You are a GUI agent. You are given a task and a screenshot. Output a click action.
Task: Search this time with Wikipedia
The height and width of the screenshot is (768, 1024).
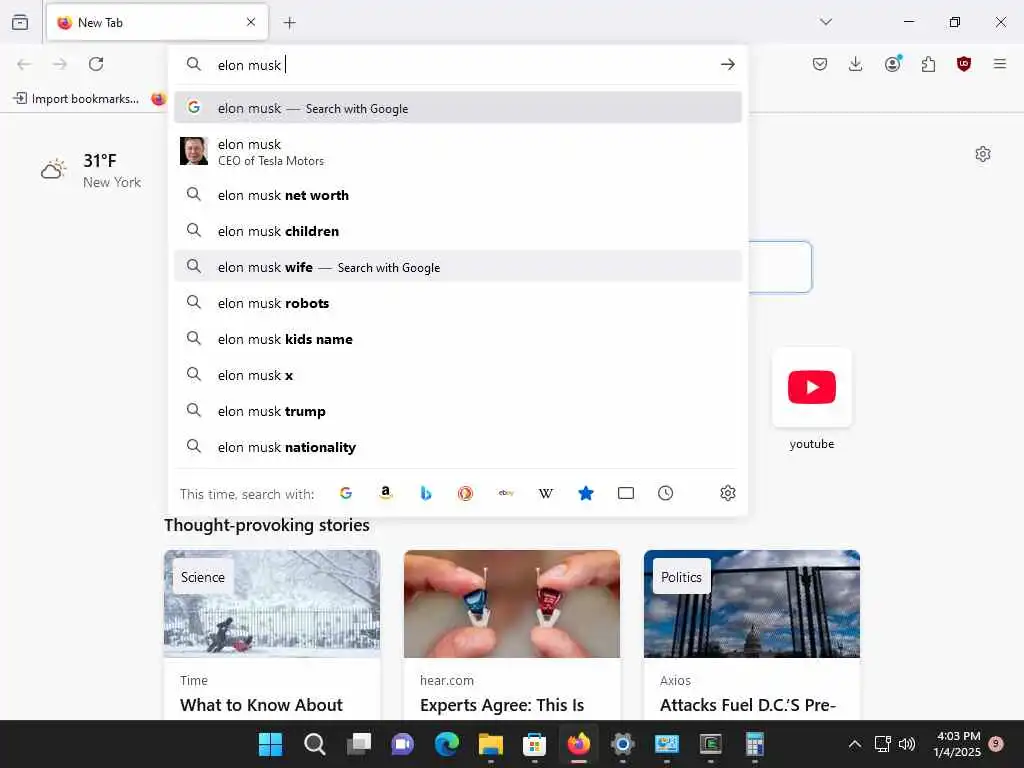click(546, 493)
